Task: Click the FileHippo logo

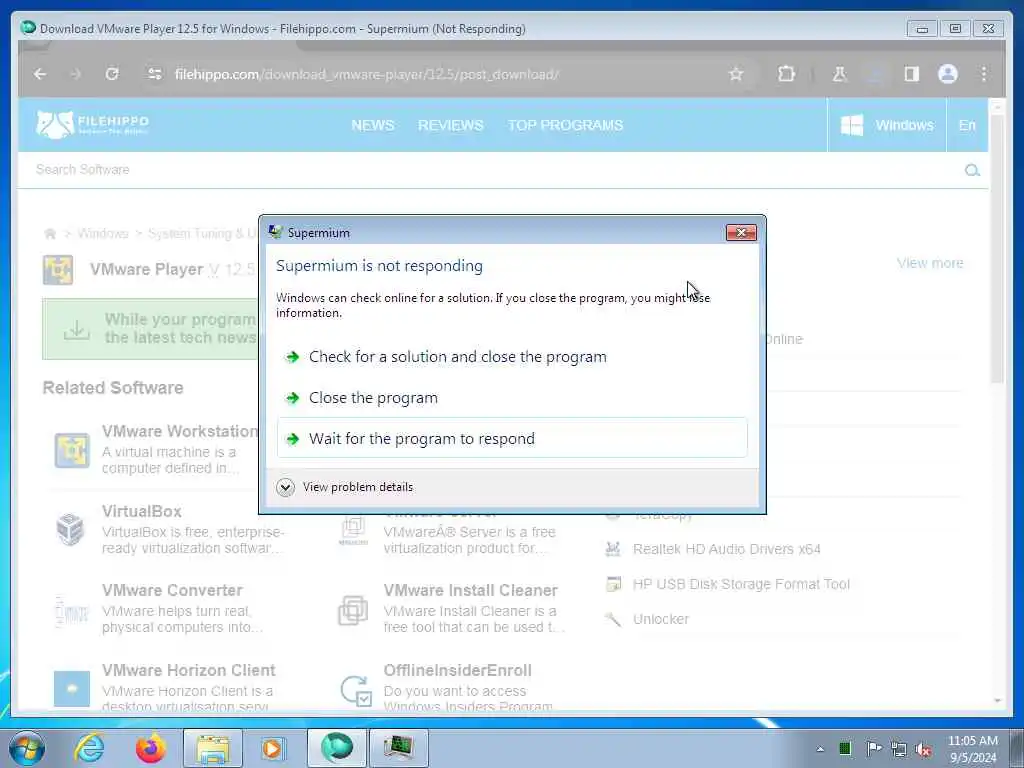Action: click(x=92, y=124)
